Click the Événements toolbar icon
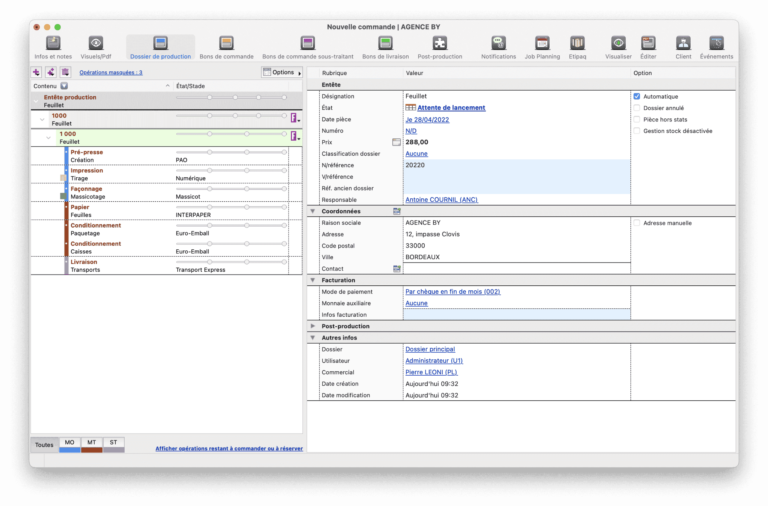768x506 pixels. tap(716, 43)
